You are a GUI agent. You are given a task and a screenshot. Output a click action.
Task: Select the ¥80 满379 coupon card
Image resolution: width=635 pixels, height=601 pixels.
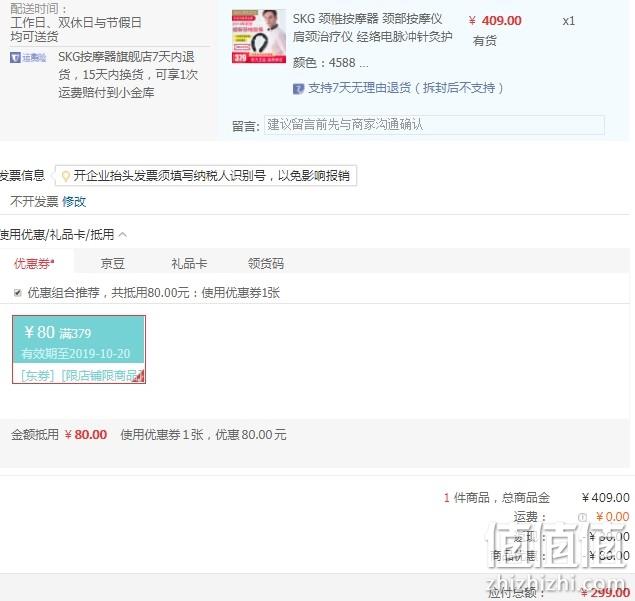click(79, 349)
